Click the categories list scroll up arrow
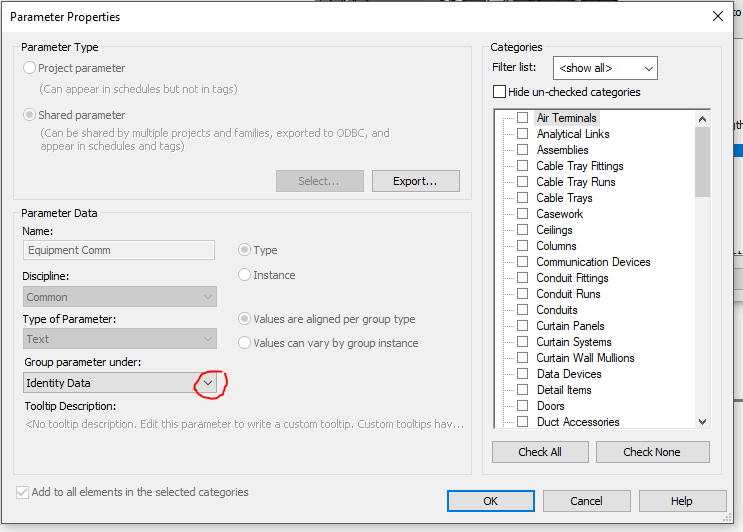 tap(702, 119)
